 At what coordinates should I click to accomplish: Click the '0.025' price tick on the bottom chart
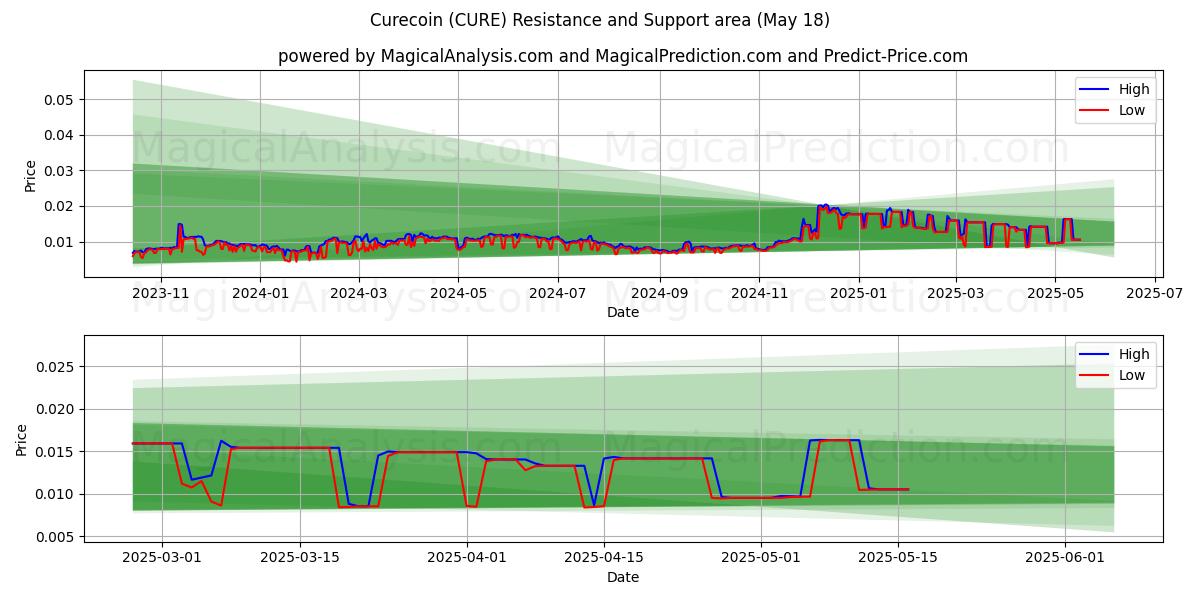point(56,367)
